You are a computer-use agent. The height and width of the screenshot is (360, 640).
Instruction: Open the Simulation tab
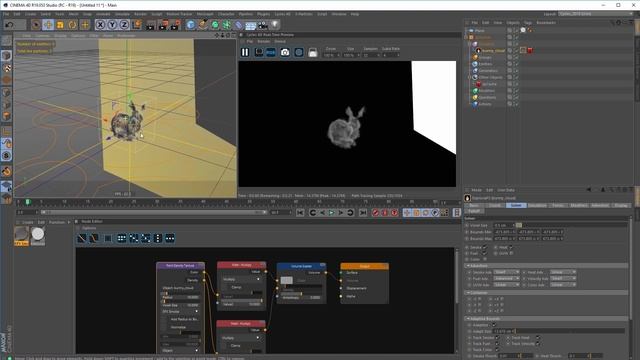click(x=537, y=205)
